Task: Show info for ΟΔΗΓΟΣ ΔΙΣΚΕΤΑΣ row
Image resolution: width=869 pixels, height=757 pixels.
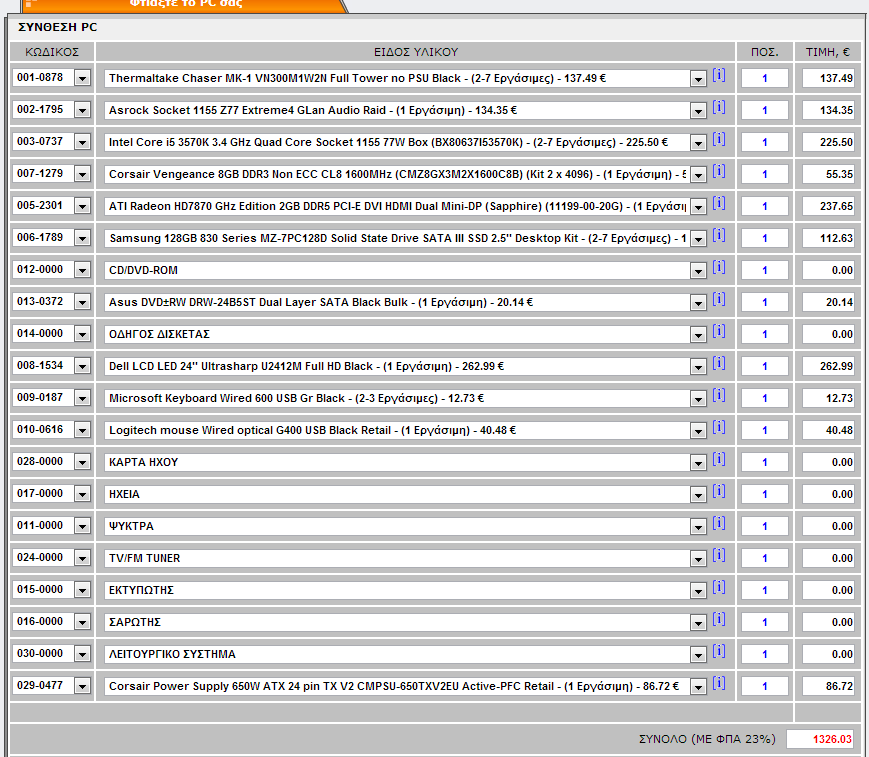Action: click(719, 331)
